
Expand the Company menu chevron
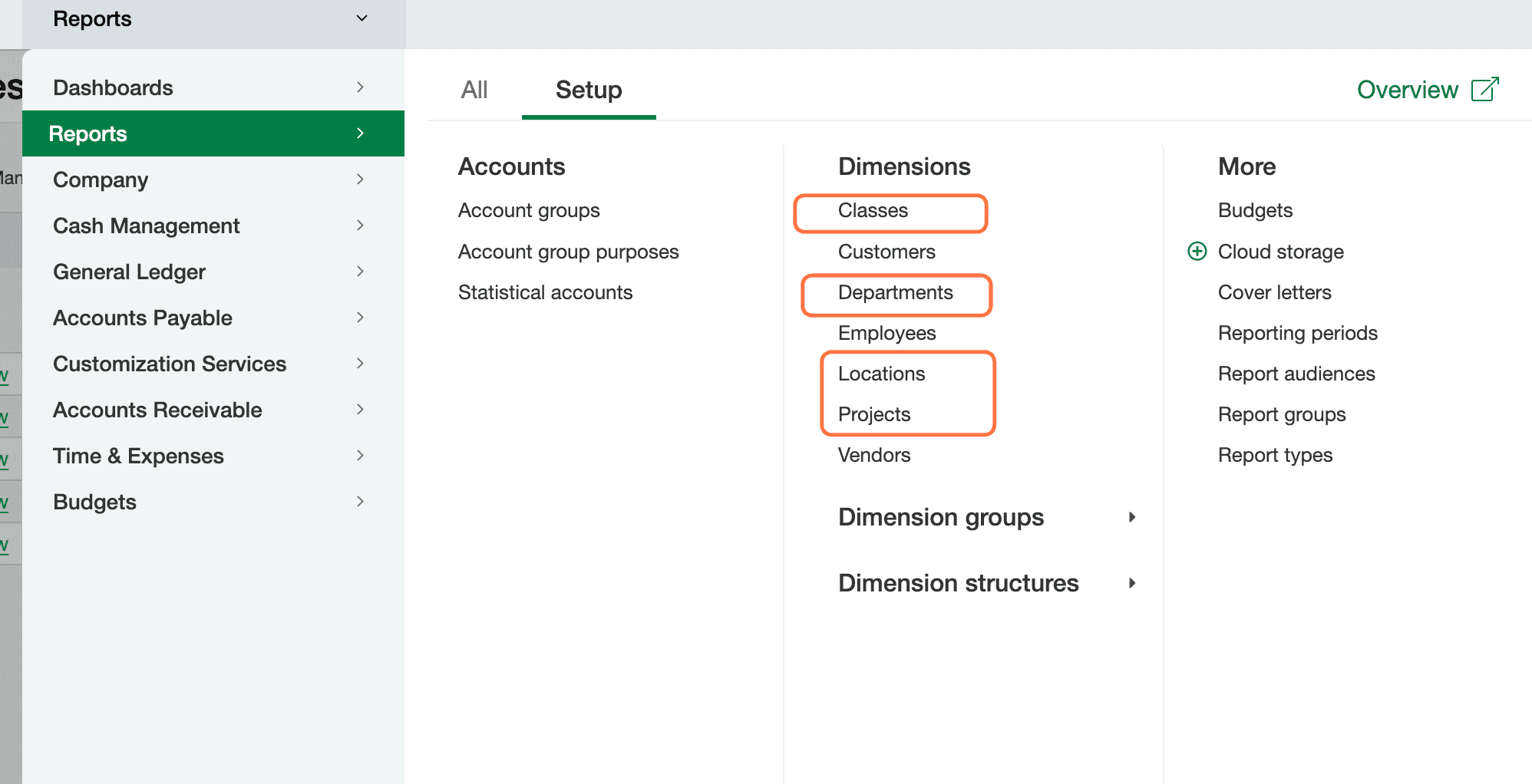[x=360, y=180]
